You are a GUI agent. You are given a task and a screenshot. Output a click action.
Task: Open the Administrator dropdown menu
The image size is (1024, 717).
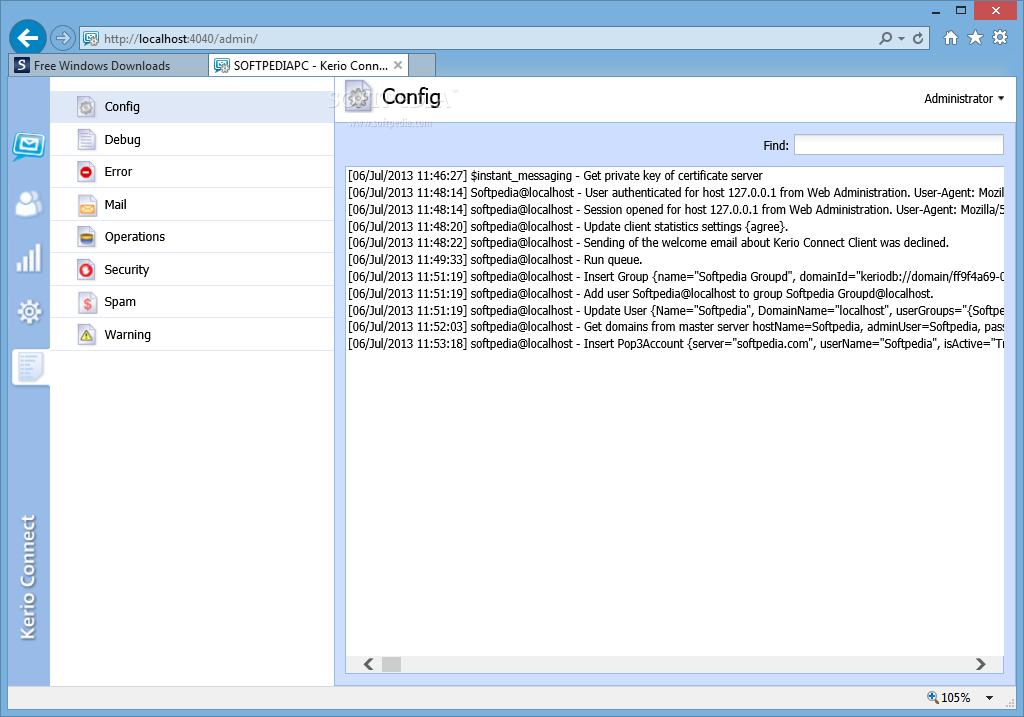(964, 99)
